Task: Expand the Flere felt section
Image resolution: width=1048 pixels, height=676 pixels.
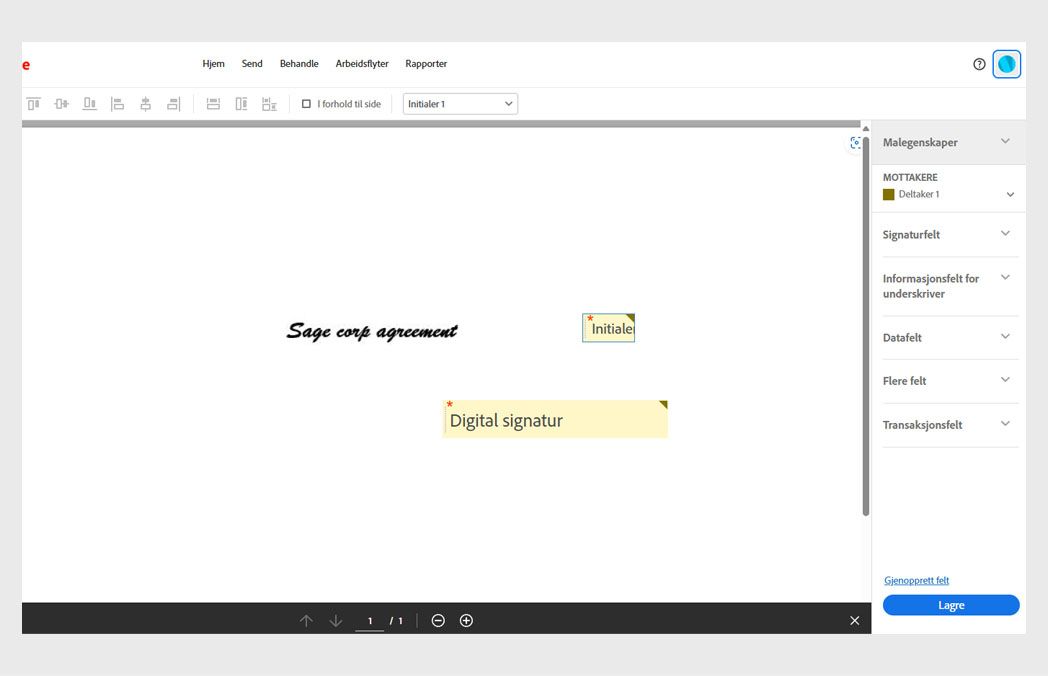Action: (1005, 380)
